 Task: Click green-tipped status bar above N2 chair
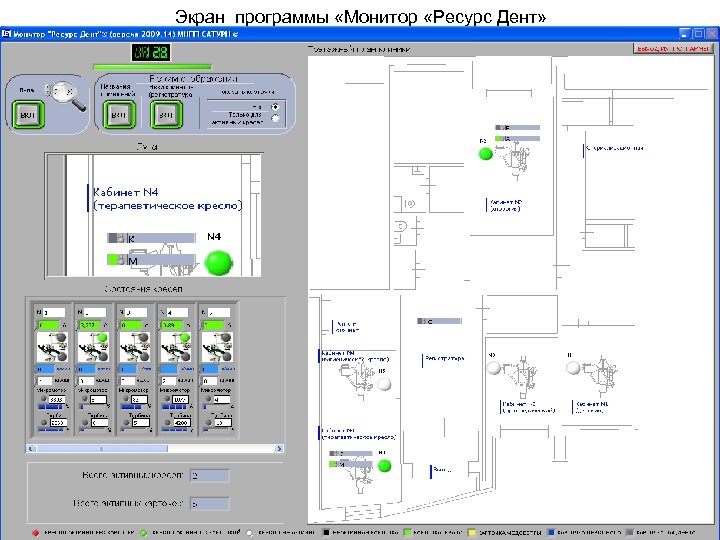point(518,138)
